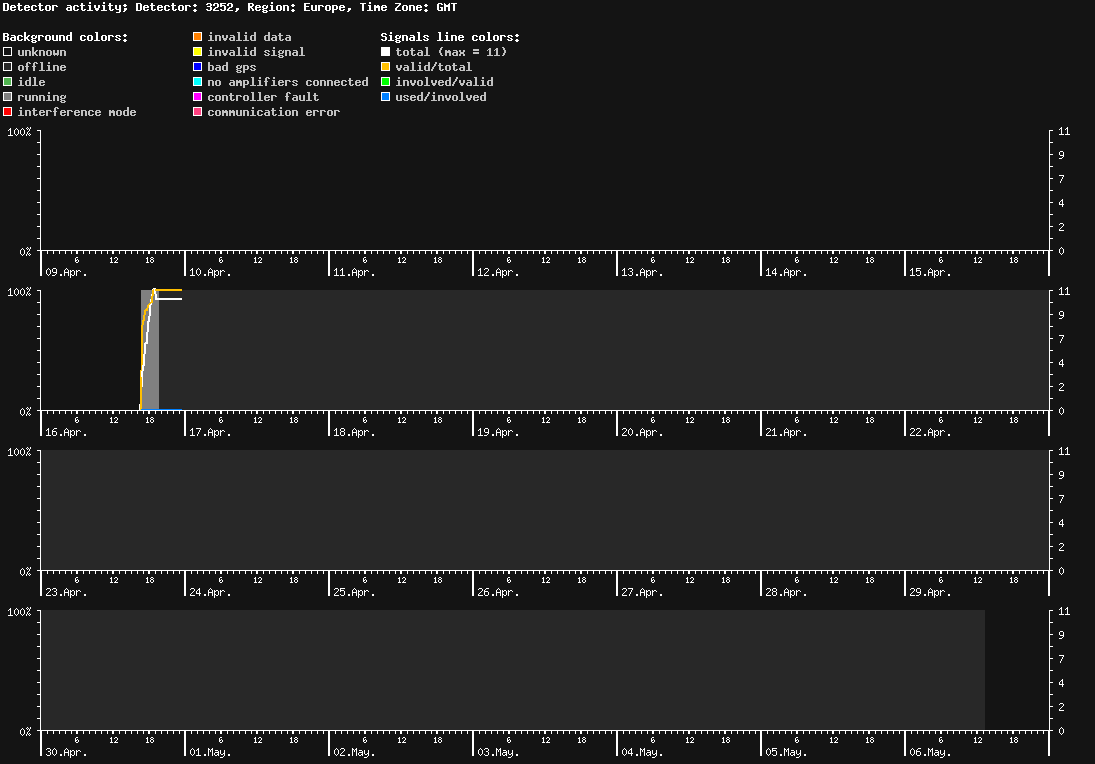The width and height of the screenshot is (1095, 764).
Task: Click the 'Background colors:' heading
Action: point(66,37)
